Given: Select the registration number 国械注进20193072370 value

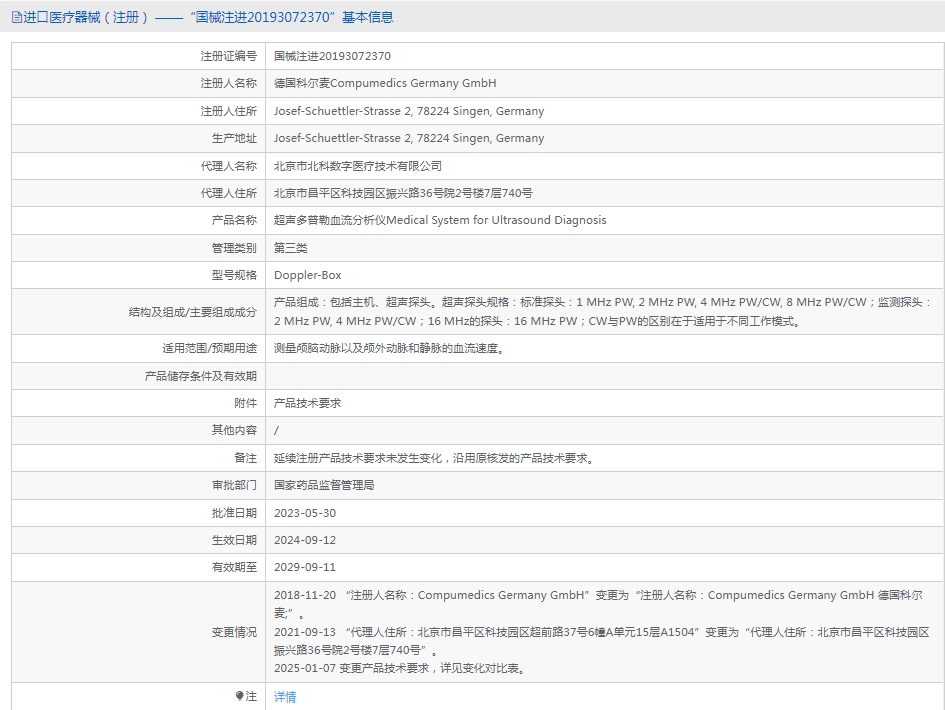Looking at the screenshot, I should coord(332,57).
